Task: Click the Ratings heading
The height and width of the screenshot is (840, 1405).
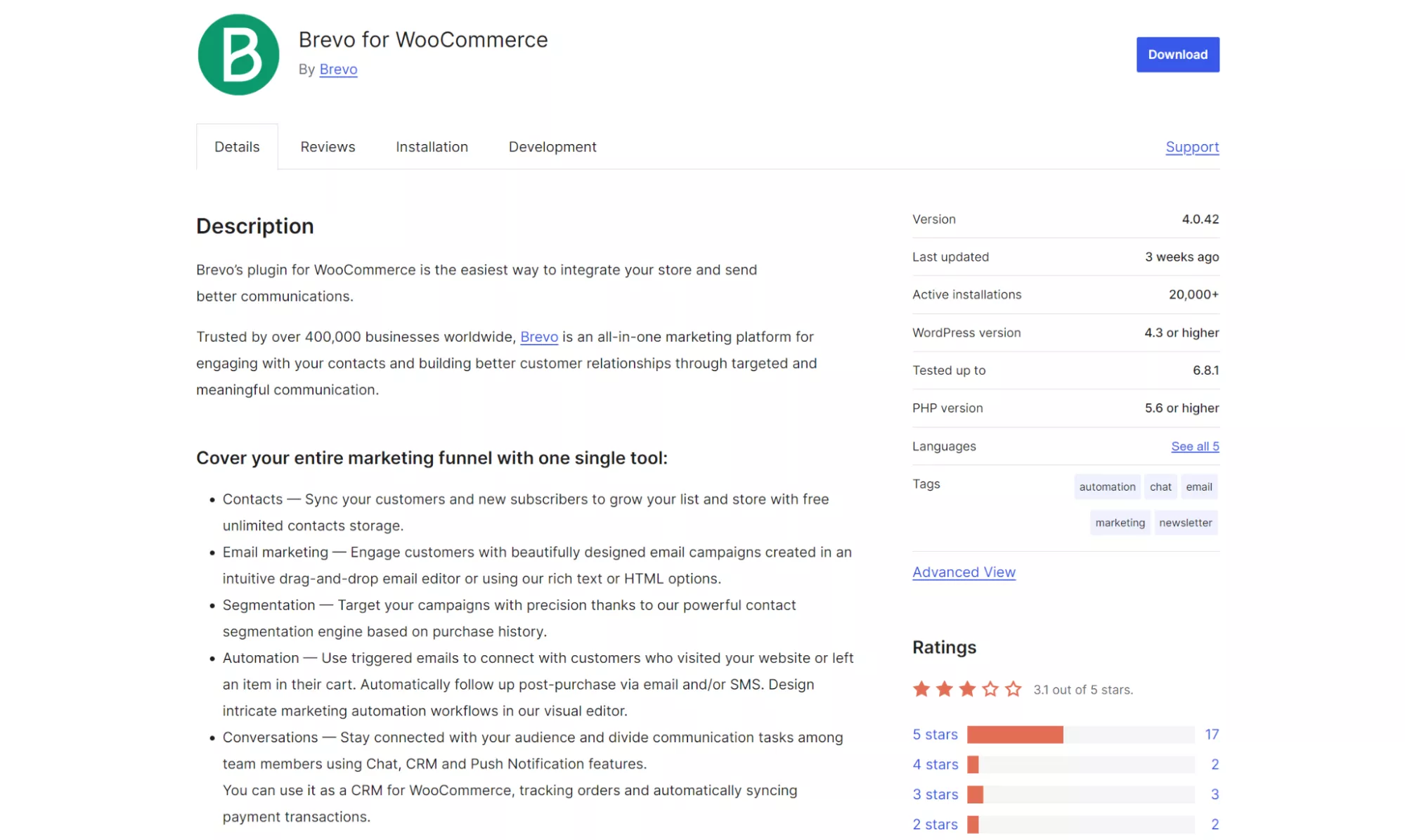Action: [x=944, y=647]
